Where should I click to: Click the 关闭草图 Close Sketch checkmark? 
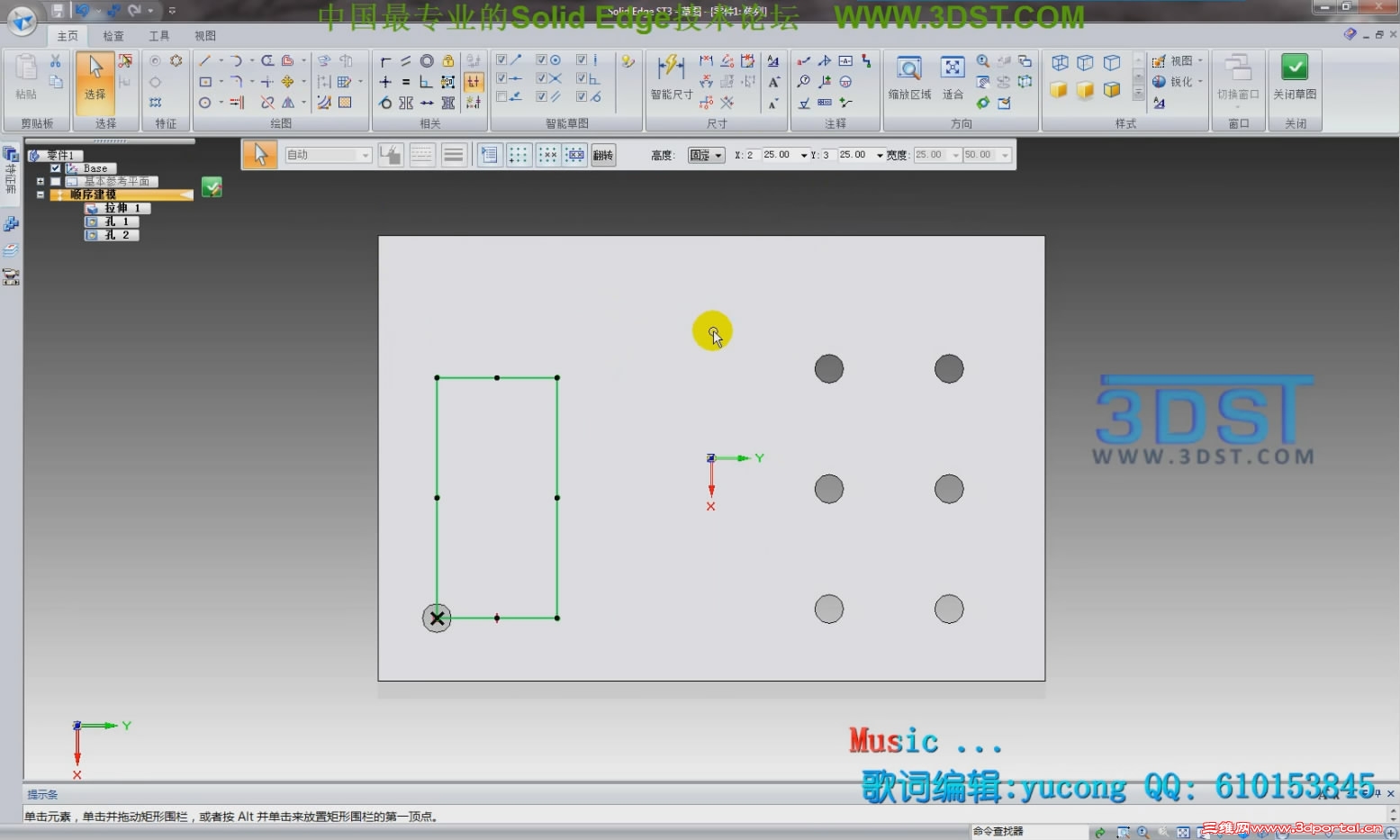[x=1295, y=77]
